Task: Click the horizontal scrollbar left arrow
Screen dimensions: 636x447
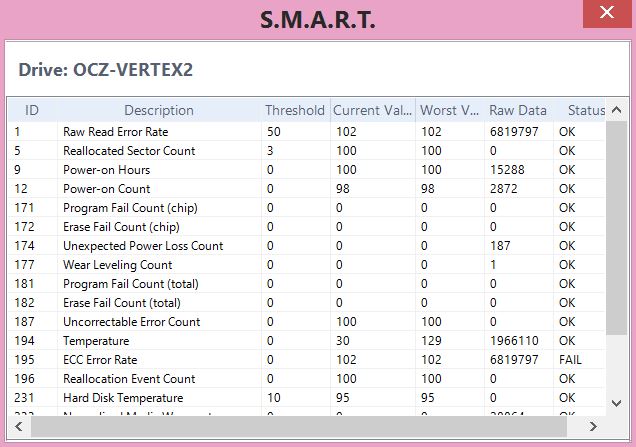Action: click(x=19, y=426)
